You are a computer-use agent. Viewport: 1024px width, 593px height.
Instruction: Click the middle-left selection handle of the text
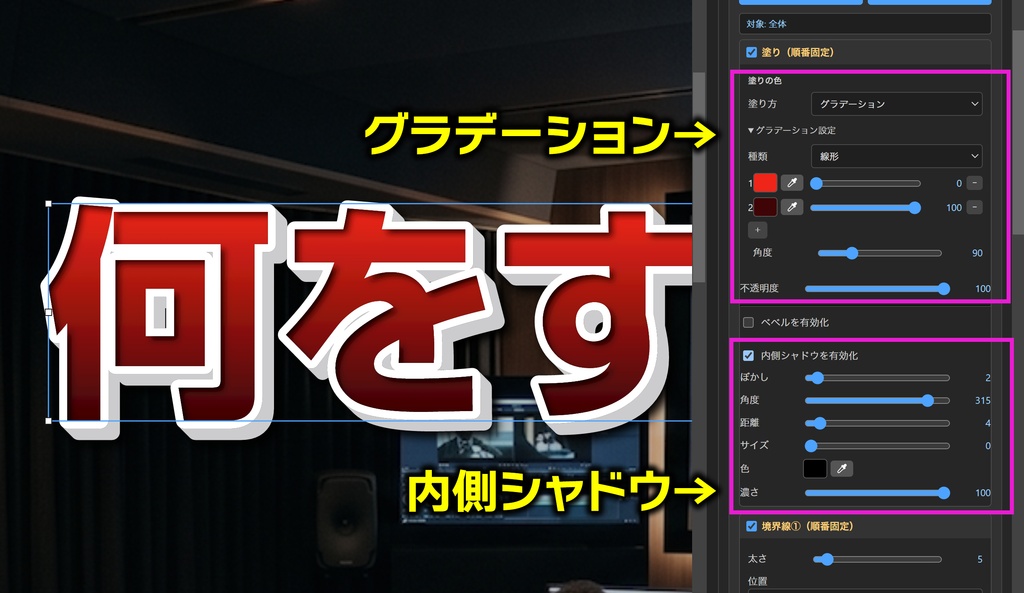pos(49,312)
